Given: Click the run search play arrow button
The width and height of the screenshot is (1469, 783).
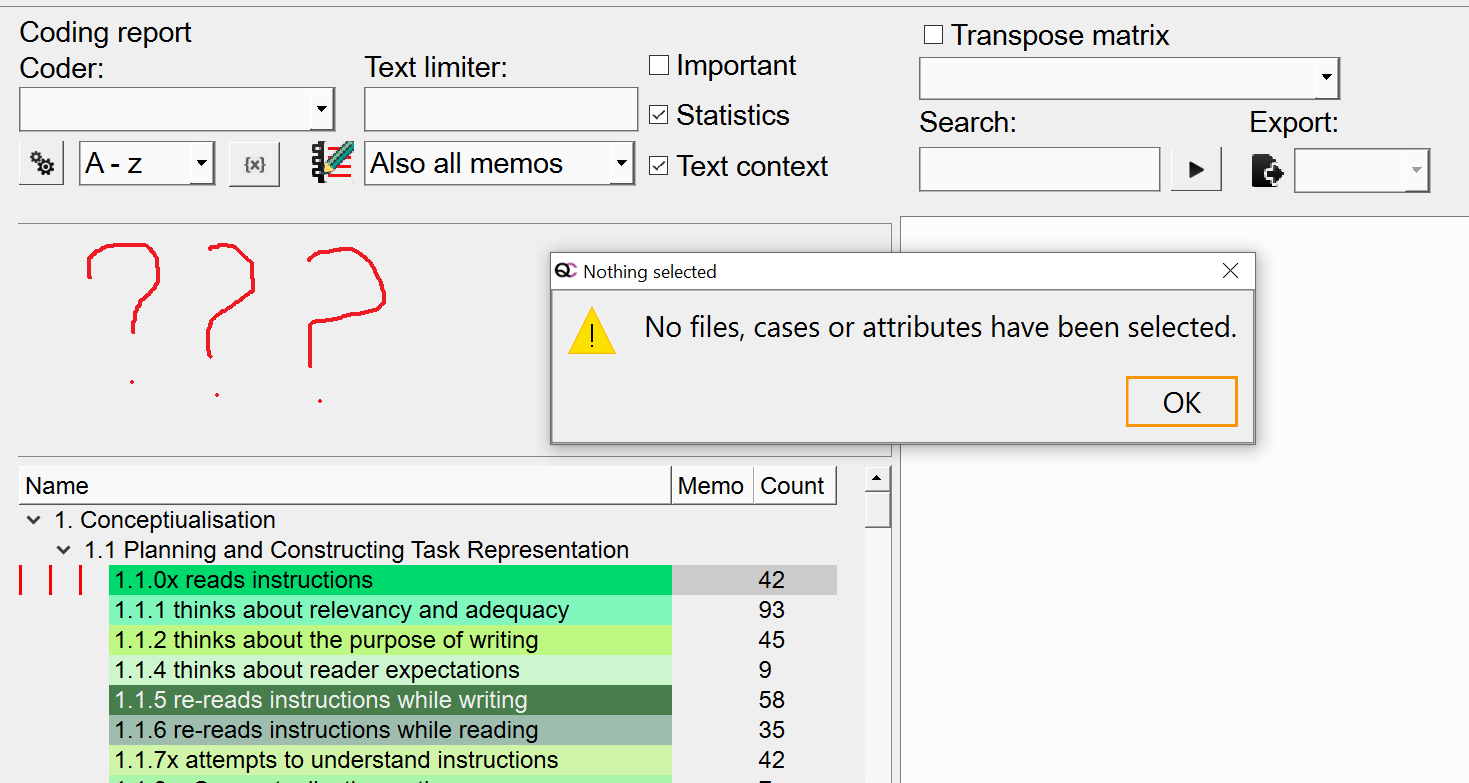Looking at the screenshot, I should pos(1196,169).
